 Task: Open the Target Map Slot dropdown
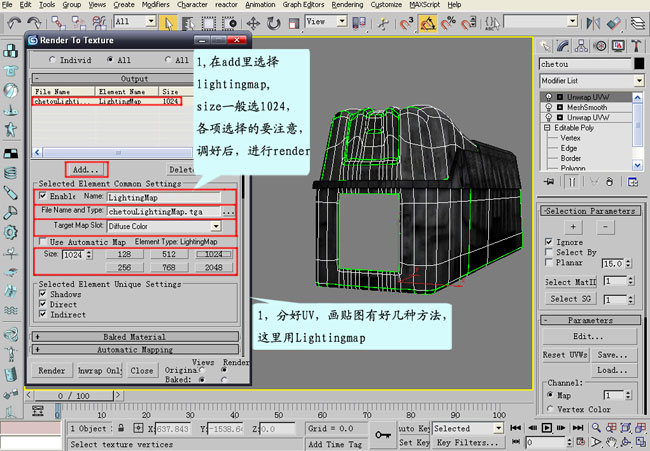tap(216, 226)
